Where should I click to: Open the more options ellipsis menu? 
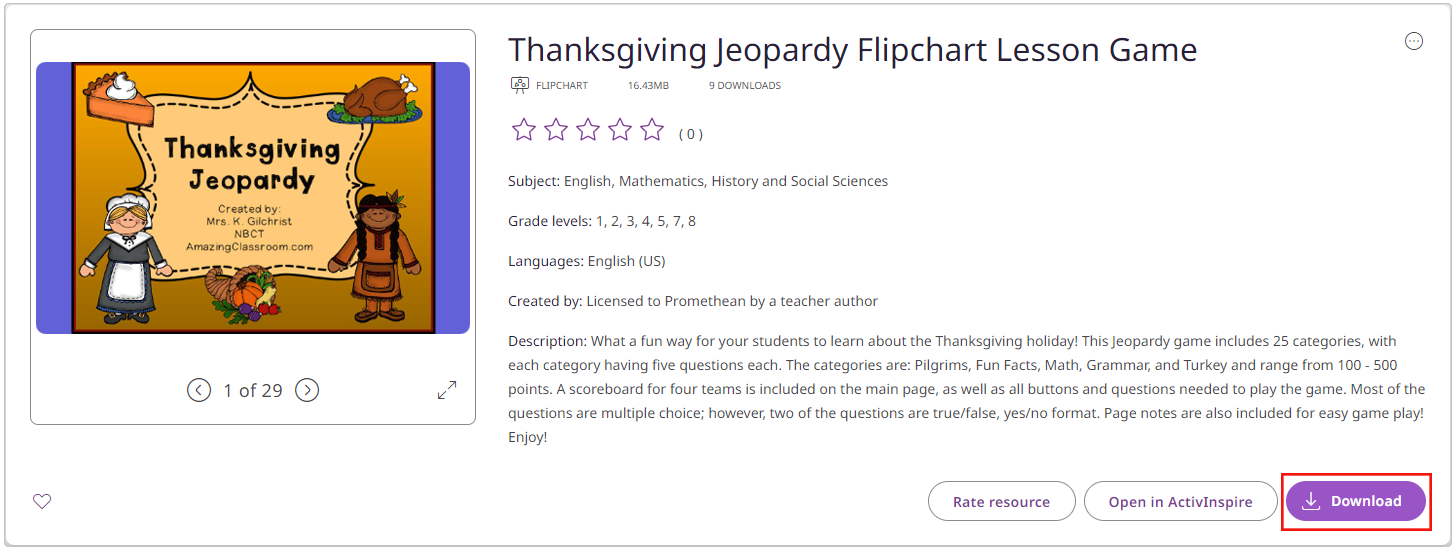pos(1413,41)
